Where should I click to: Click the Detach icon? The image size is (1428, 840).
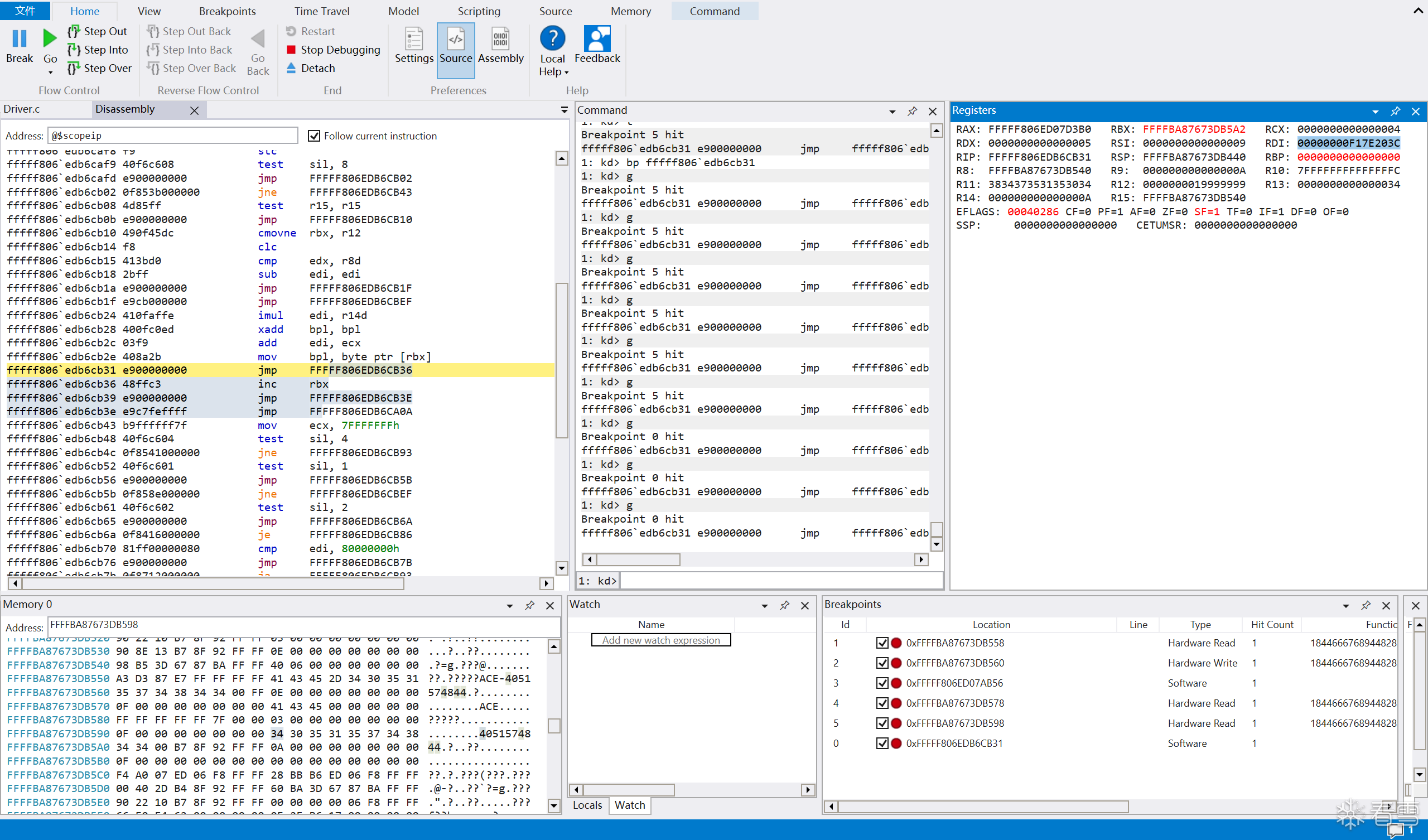tap(291, 68)
